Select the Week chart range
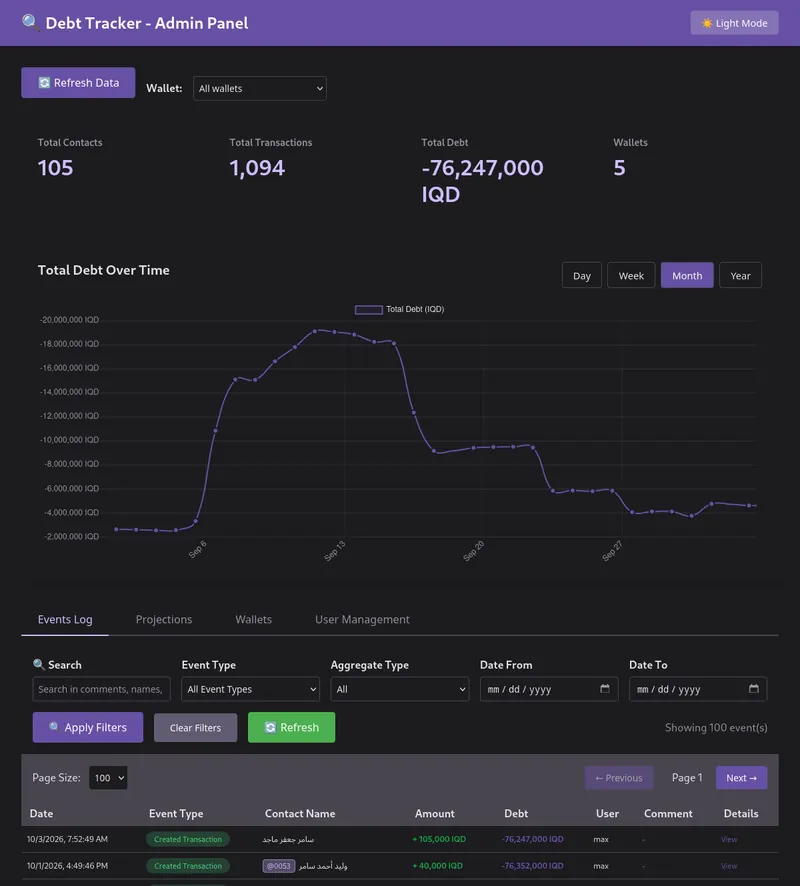 point(631,275)
